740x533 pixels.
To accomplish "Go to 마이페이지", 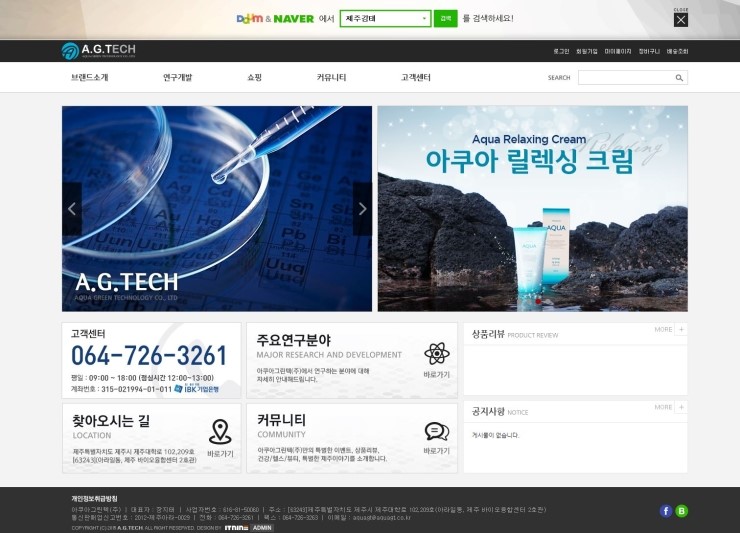I will [618, 51].
